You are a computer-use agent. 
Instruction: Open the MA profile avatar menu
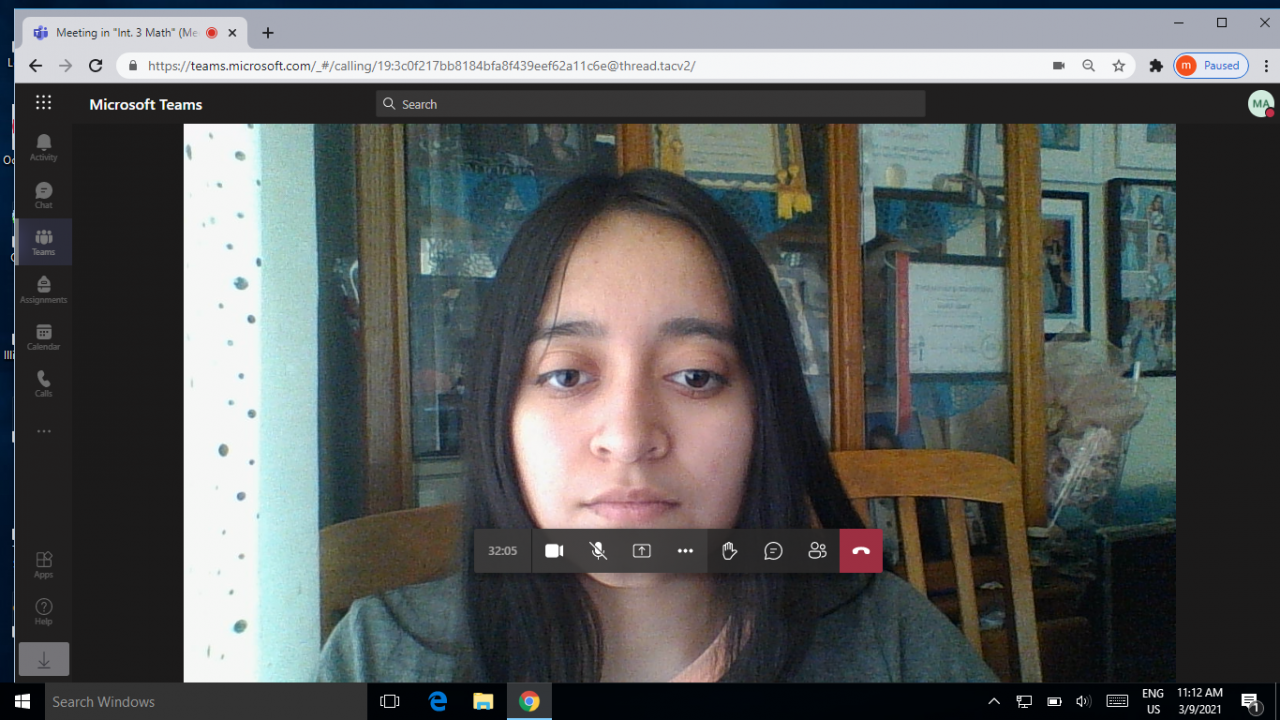pos(1261,103)
